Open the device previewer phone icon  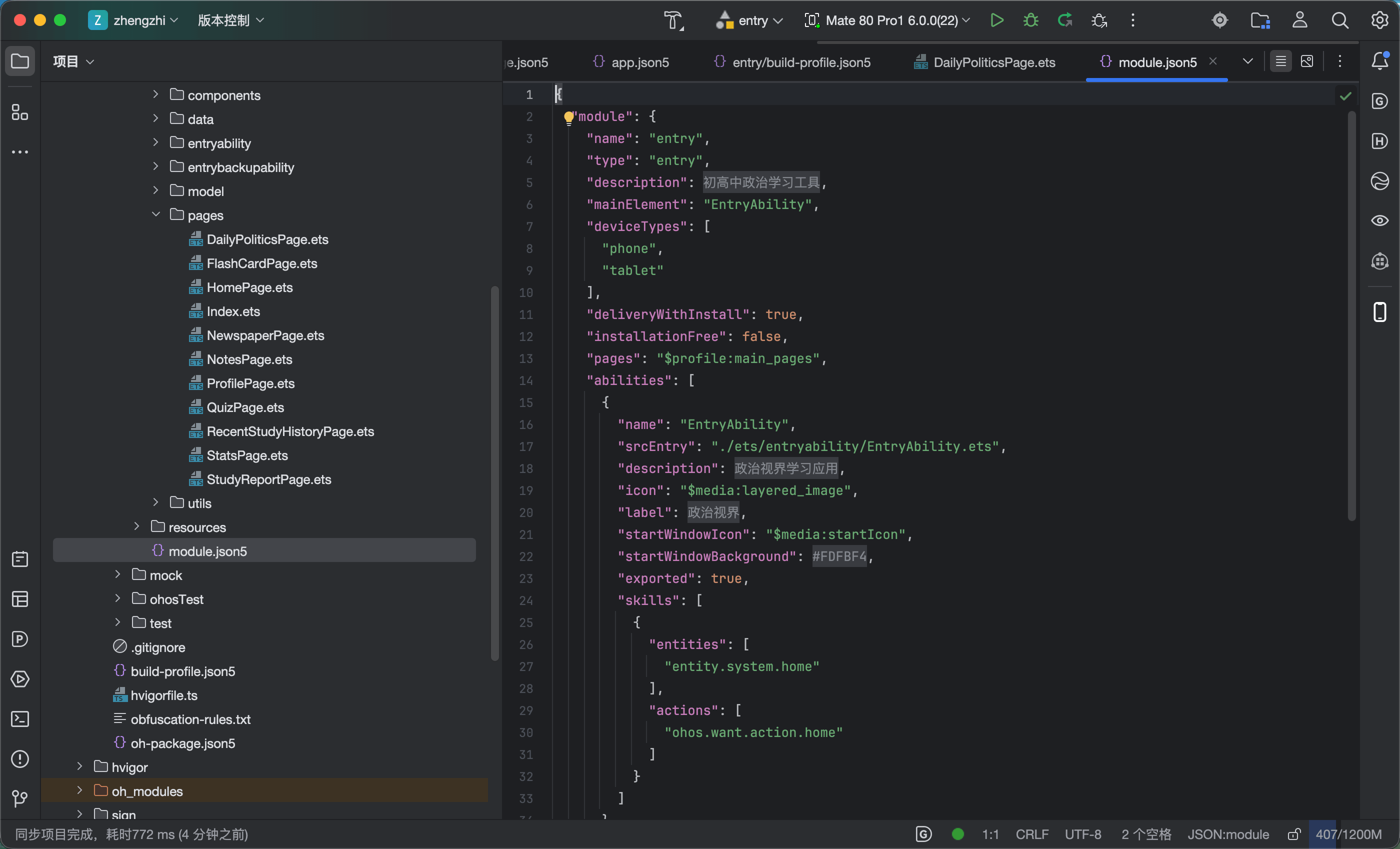pos(1380,312)
